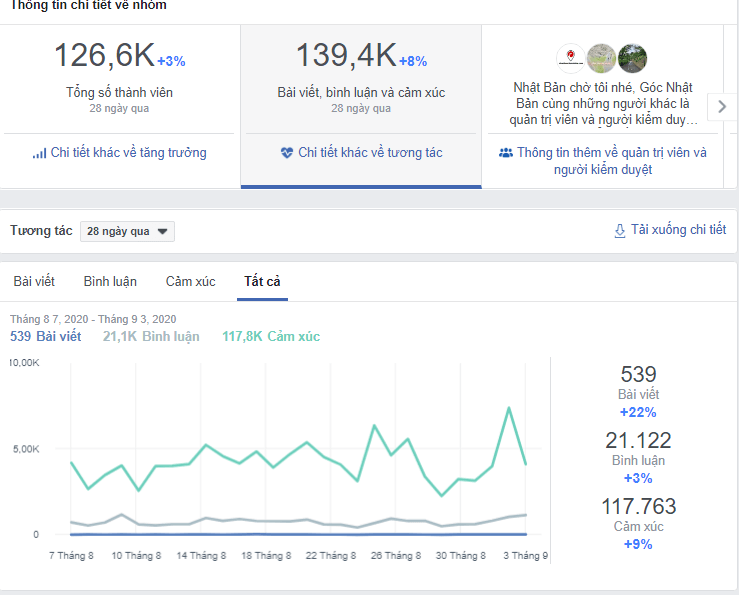Click the heart engagement icon
The width and height of the screenshot is (739, 595).
[287, 153]
